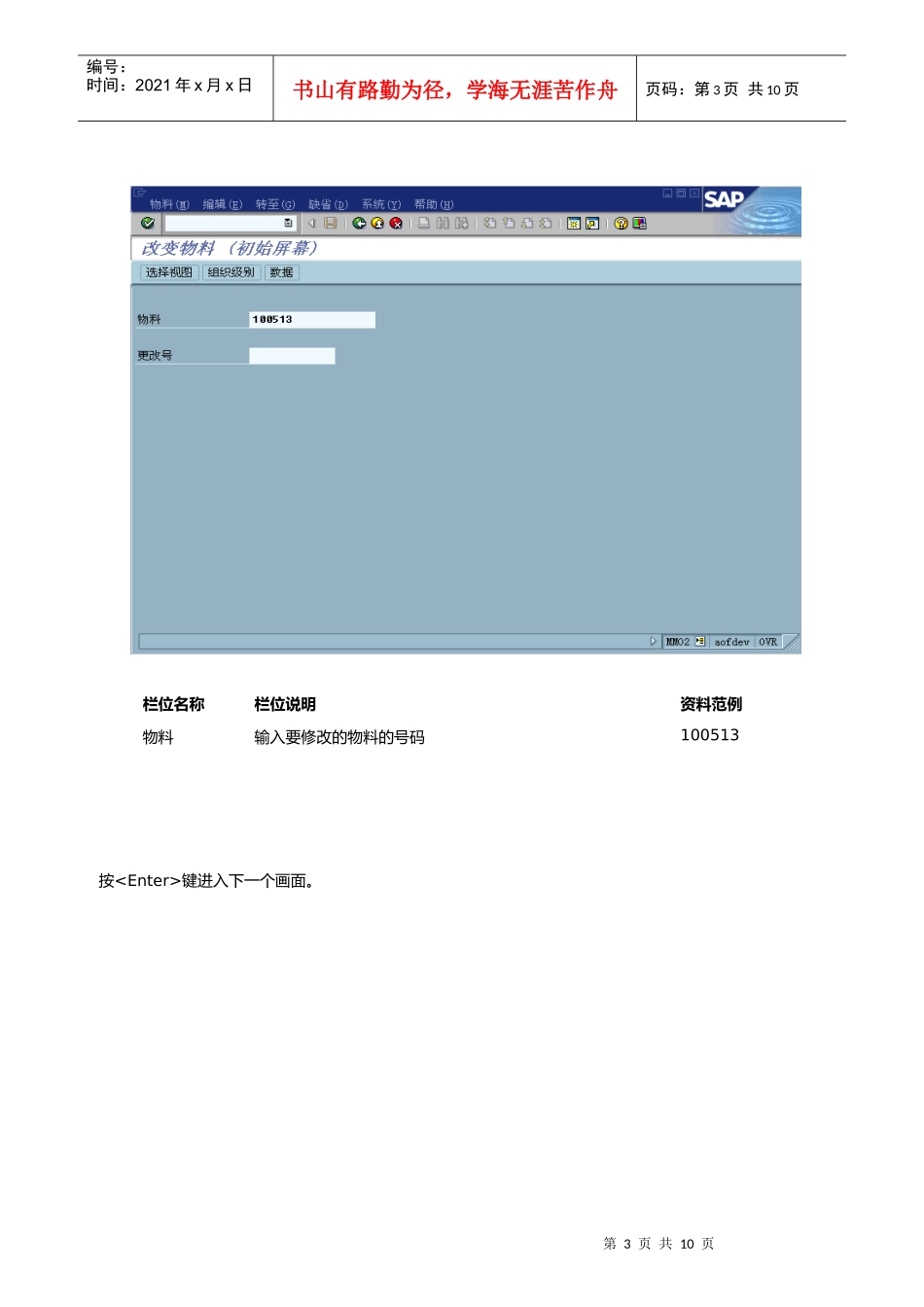Open the 帮助 (H) menu
924x1307 pixels.
pos(434,204)
